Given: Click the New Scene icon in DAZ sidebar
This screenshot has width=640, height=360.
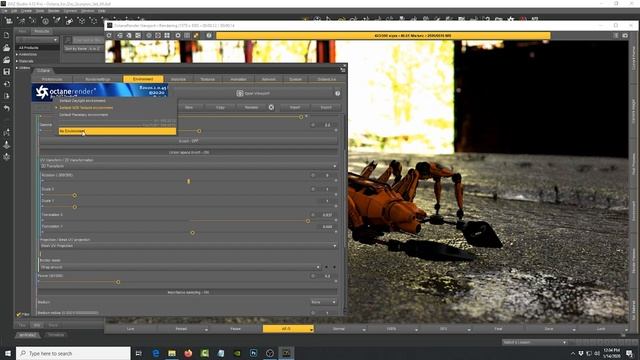Looking at the screenshot, I should tap(7, 36).
